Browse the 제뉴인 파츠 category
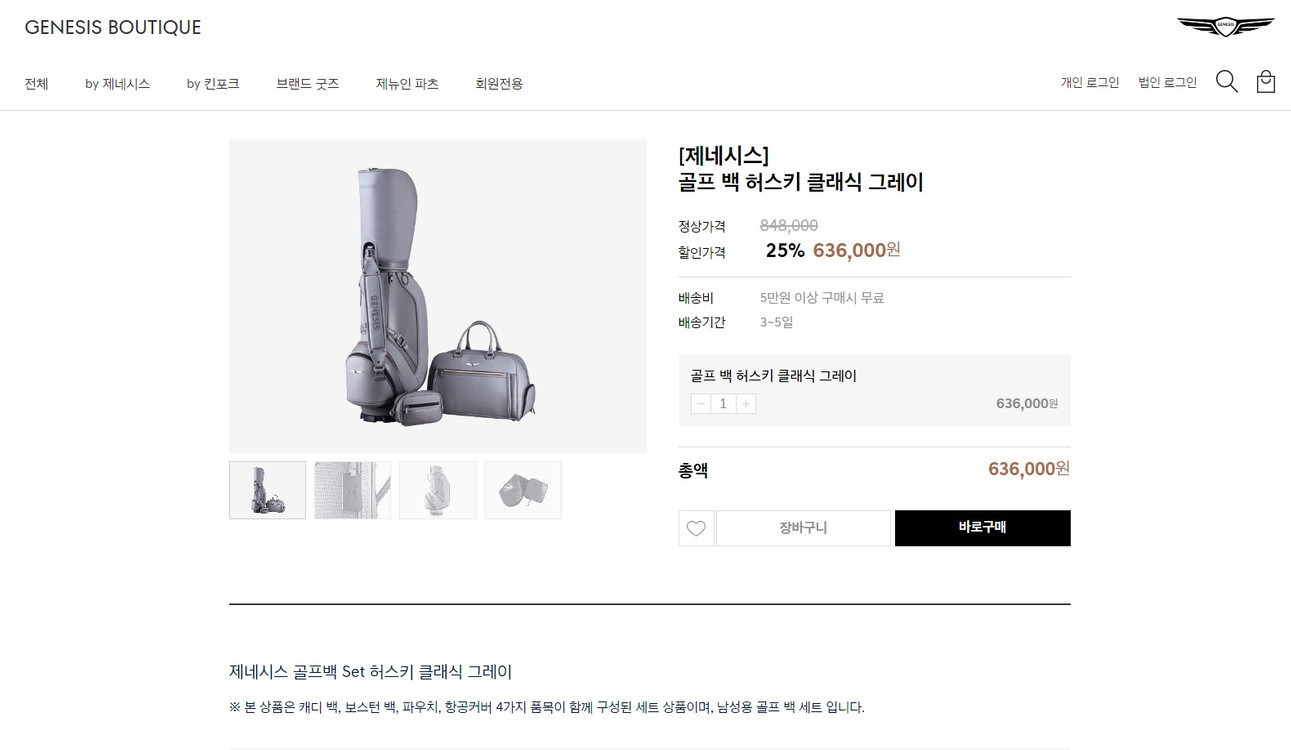The height and width of the screenshot is (750, 1291). (x=406, y=84)
